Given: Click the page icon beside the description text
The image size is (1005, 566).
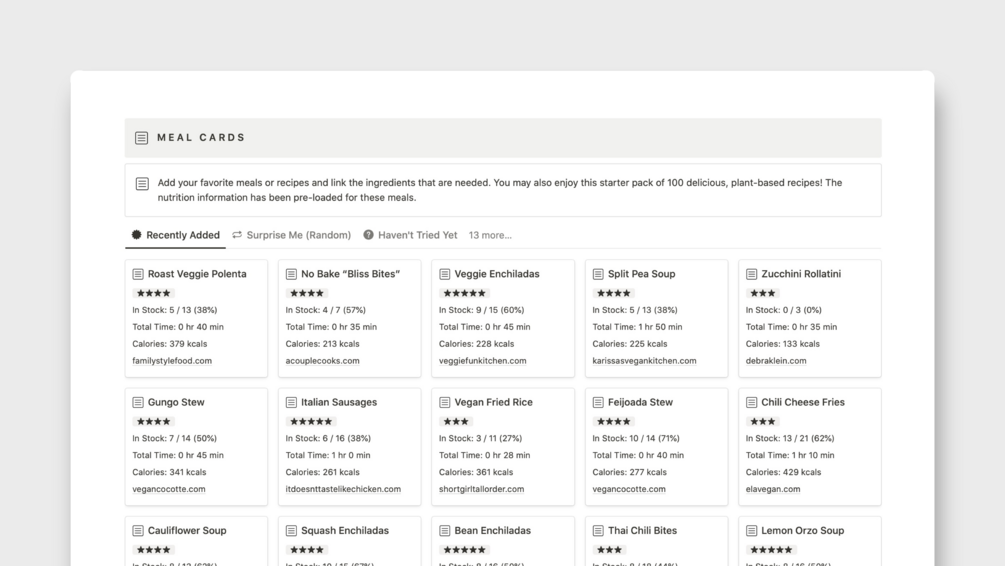Looking at the screenshot, I should tap(142, 184).
